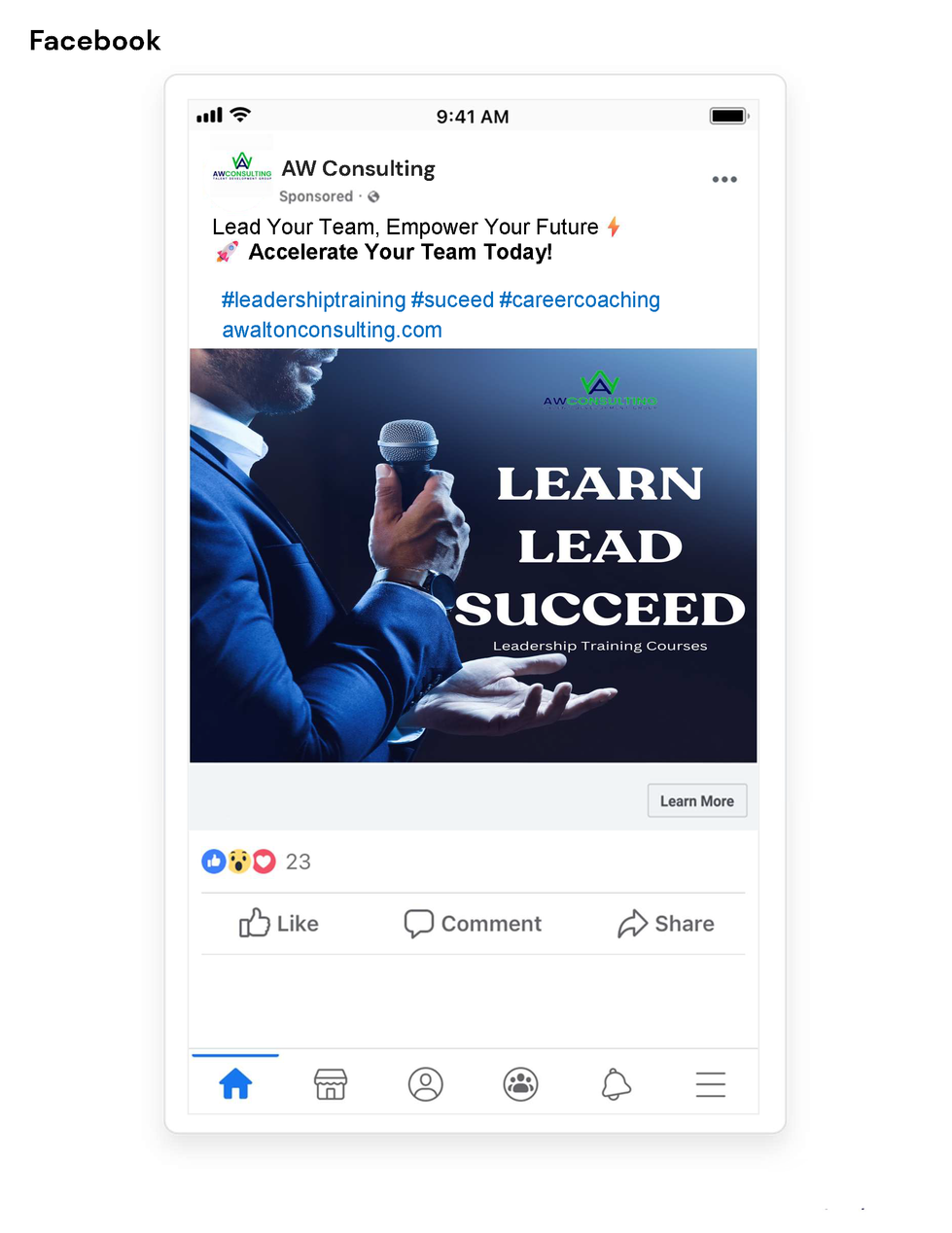Viewport: 952px width, 1233px height.
Task: Like the AW Consulting post
Action: pos(279,923)
